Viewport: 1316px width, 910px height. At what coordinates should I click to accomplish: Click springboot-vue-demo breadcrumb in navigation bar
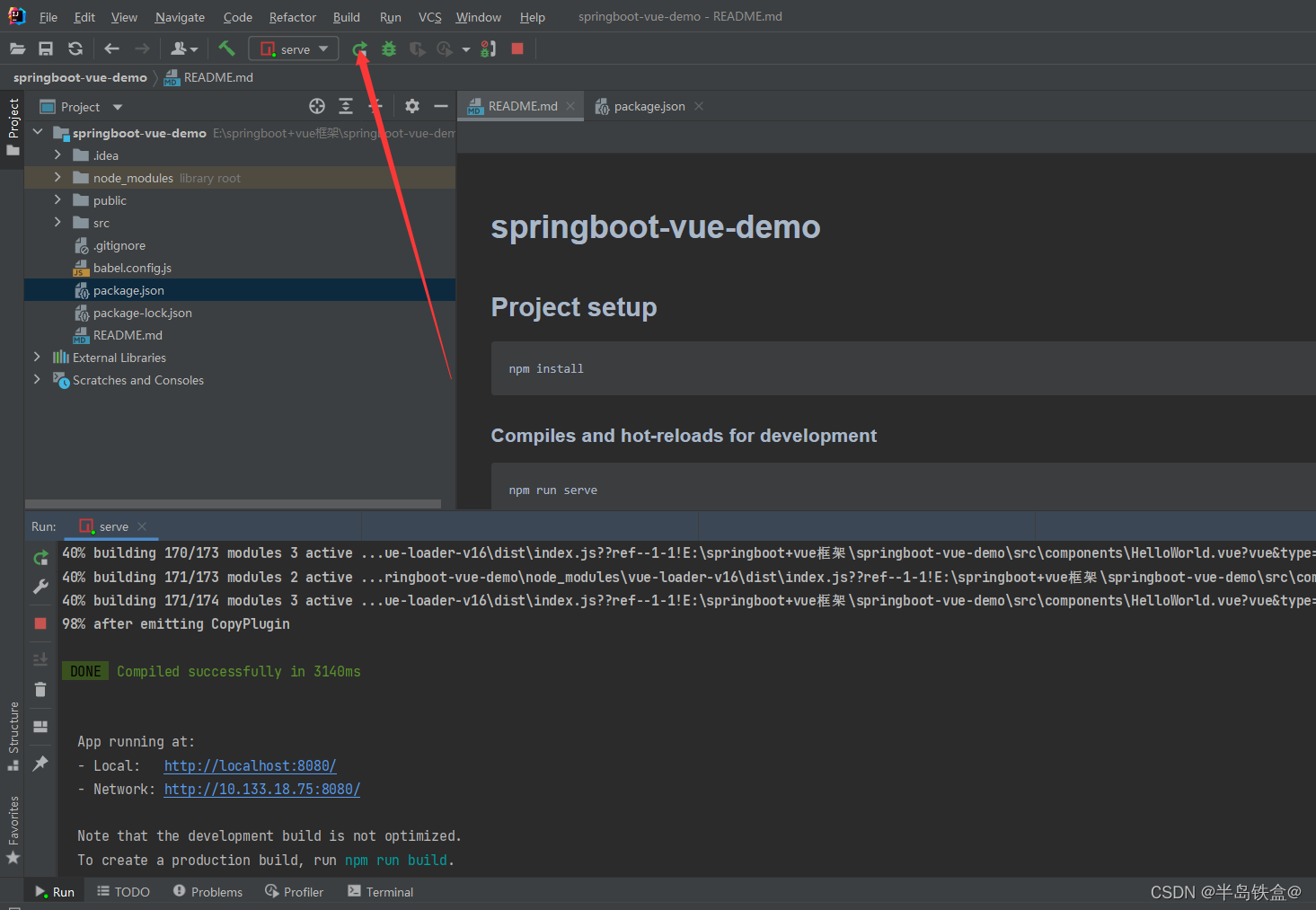coord(80,77)
